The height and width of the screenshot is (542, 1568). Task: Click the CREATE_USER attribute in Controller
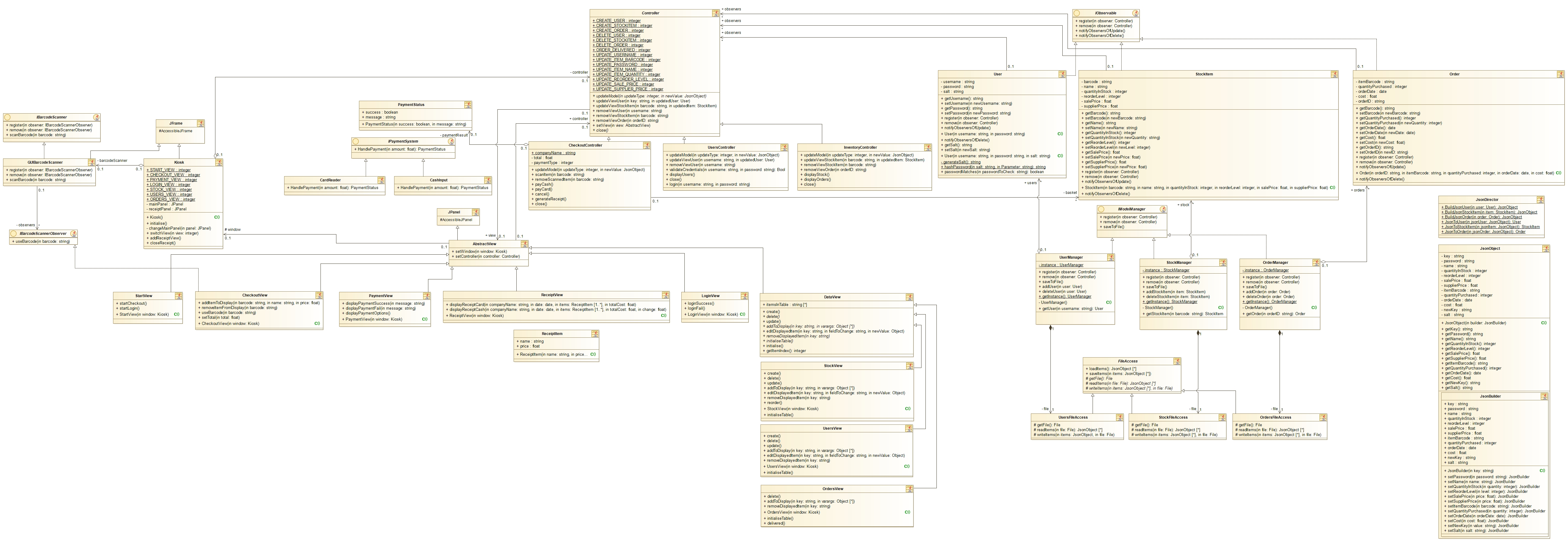coord(617,21)
